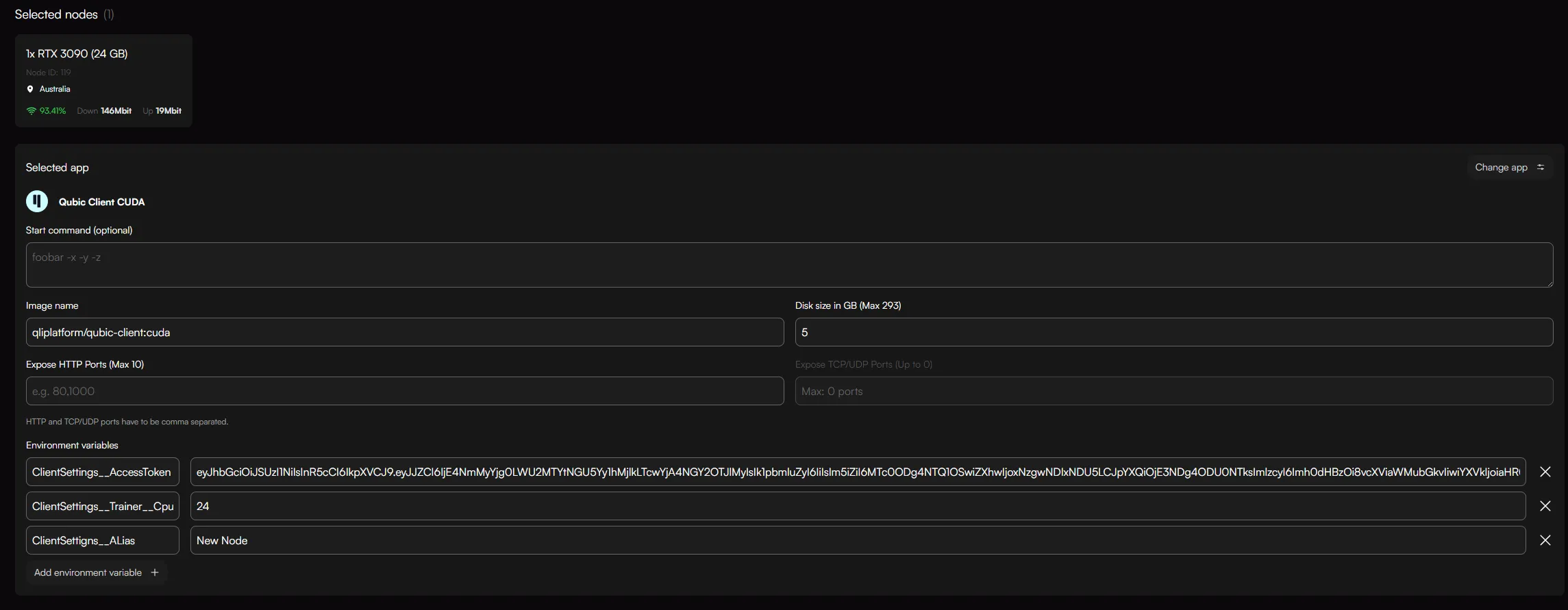The image size is (1568, 610).
Task: Click the Image name label
Action: click(52, 305)
